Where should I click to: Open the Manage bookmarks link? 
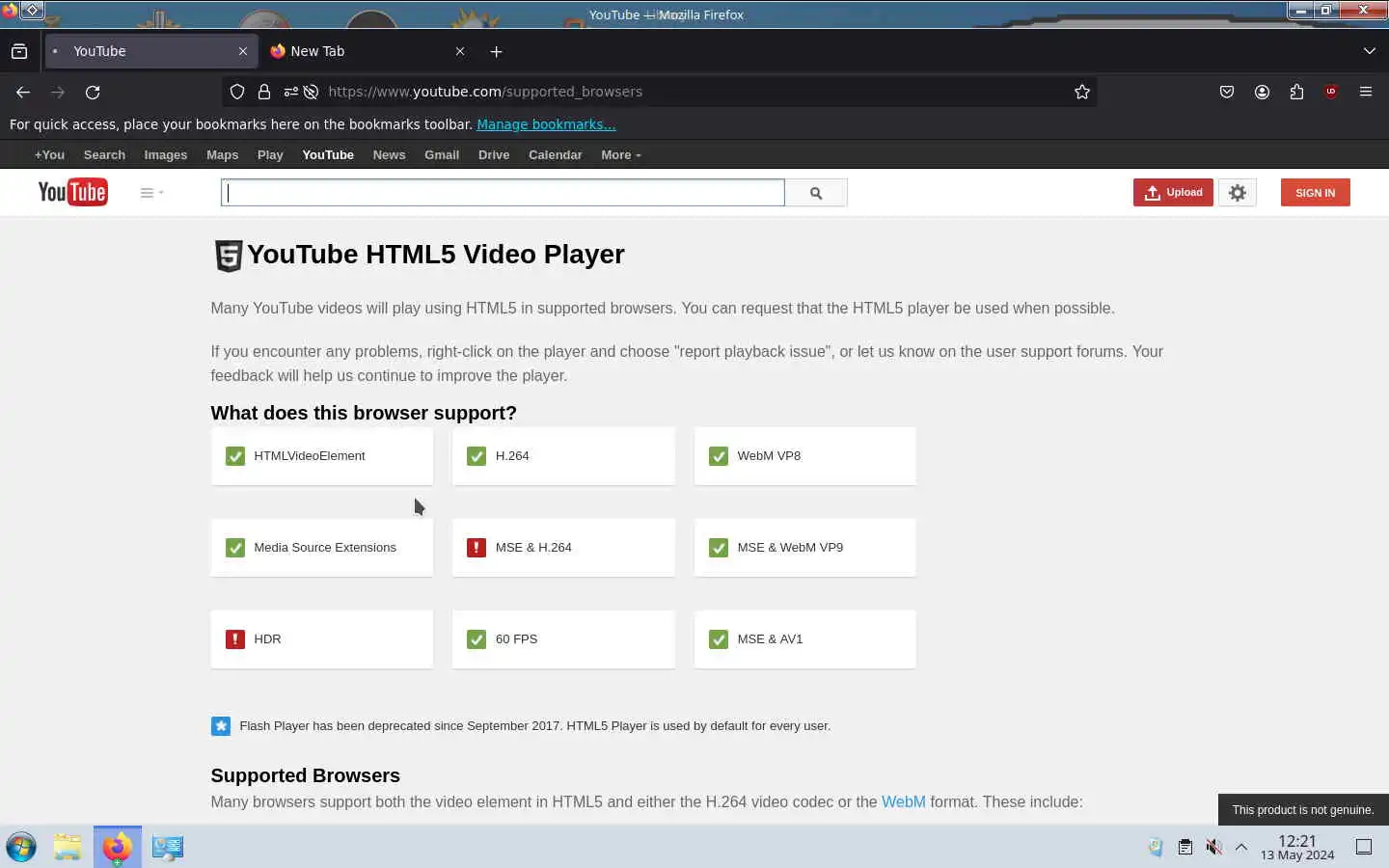tap(546, 124)
